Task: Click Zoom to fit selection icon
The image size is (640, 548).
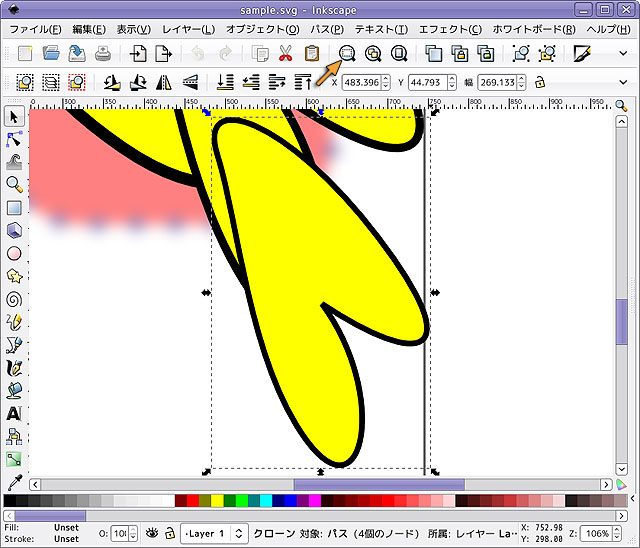Action: 346,54
